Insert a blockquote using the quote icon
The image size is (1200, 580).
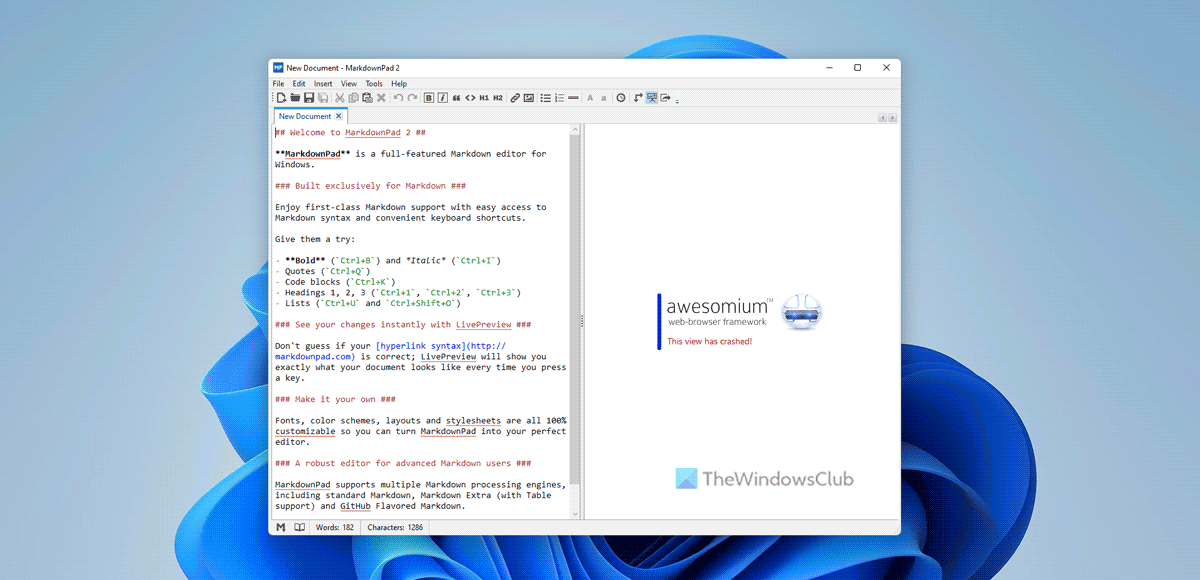[x=456, y=98]
